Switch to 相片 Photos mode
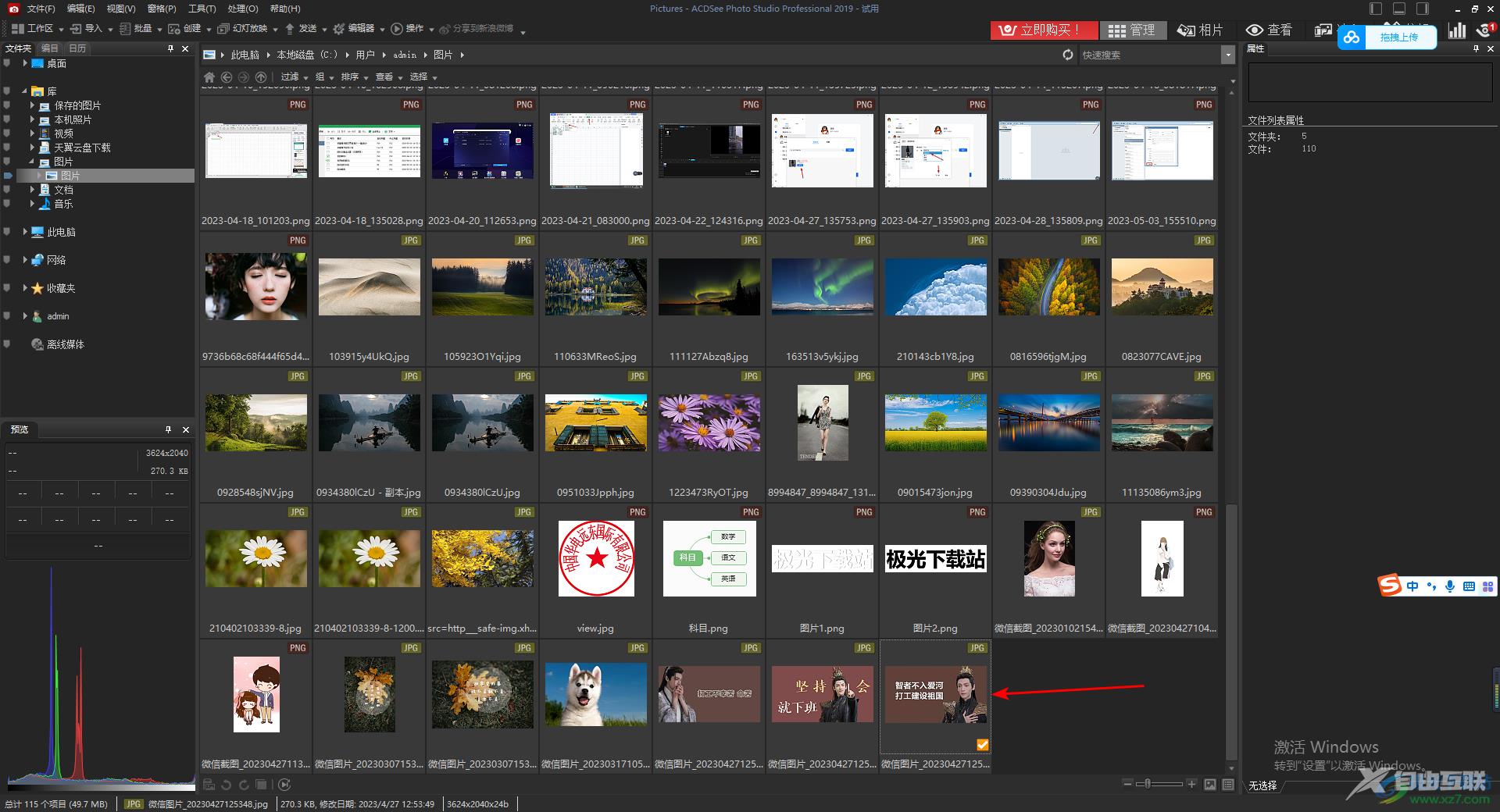The height and width of the screenshot is (812, 1500). [1200, 30]
